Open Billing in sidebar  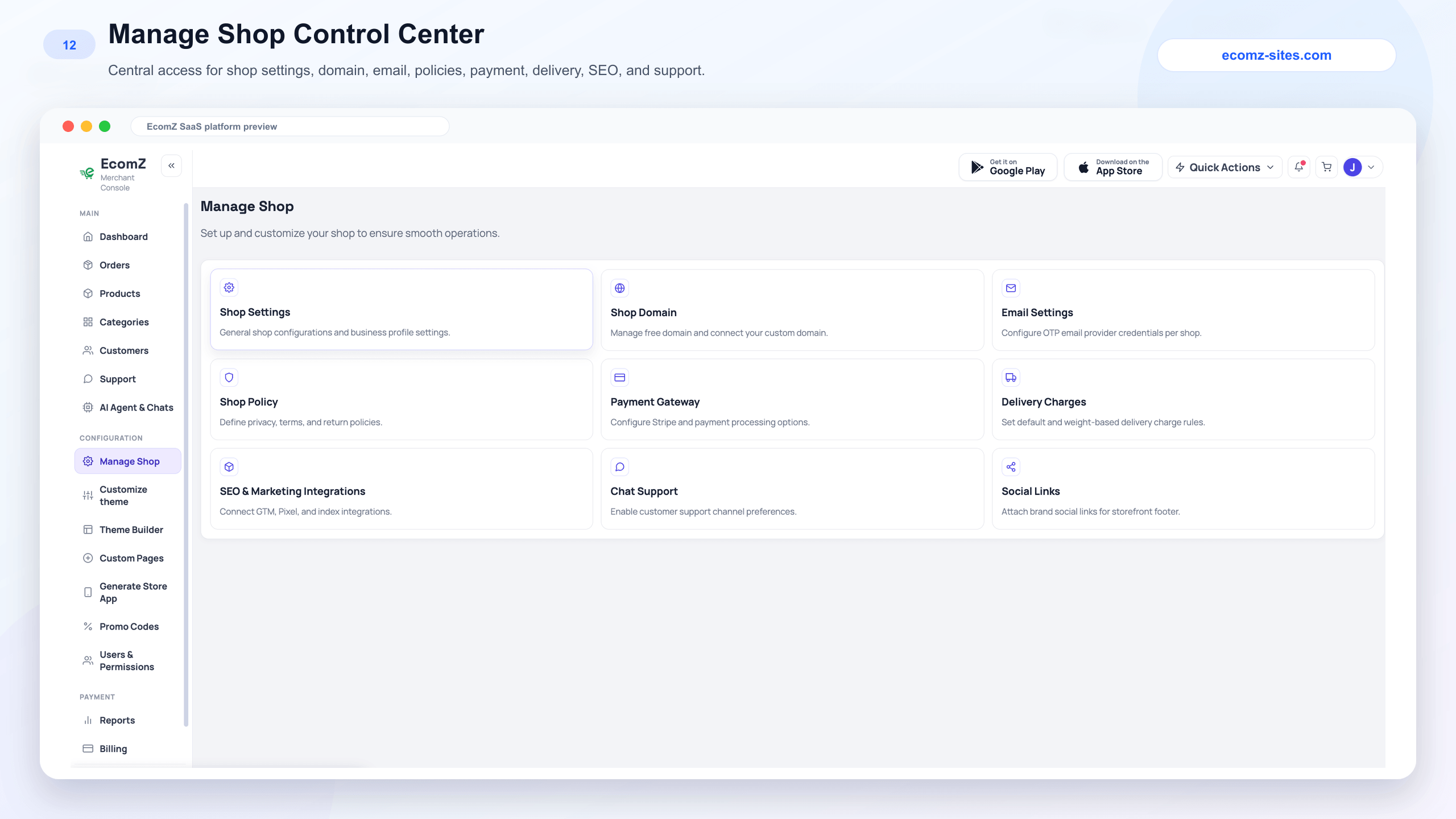(128, 748)
